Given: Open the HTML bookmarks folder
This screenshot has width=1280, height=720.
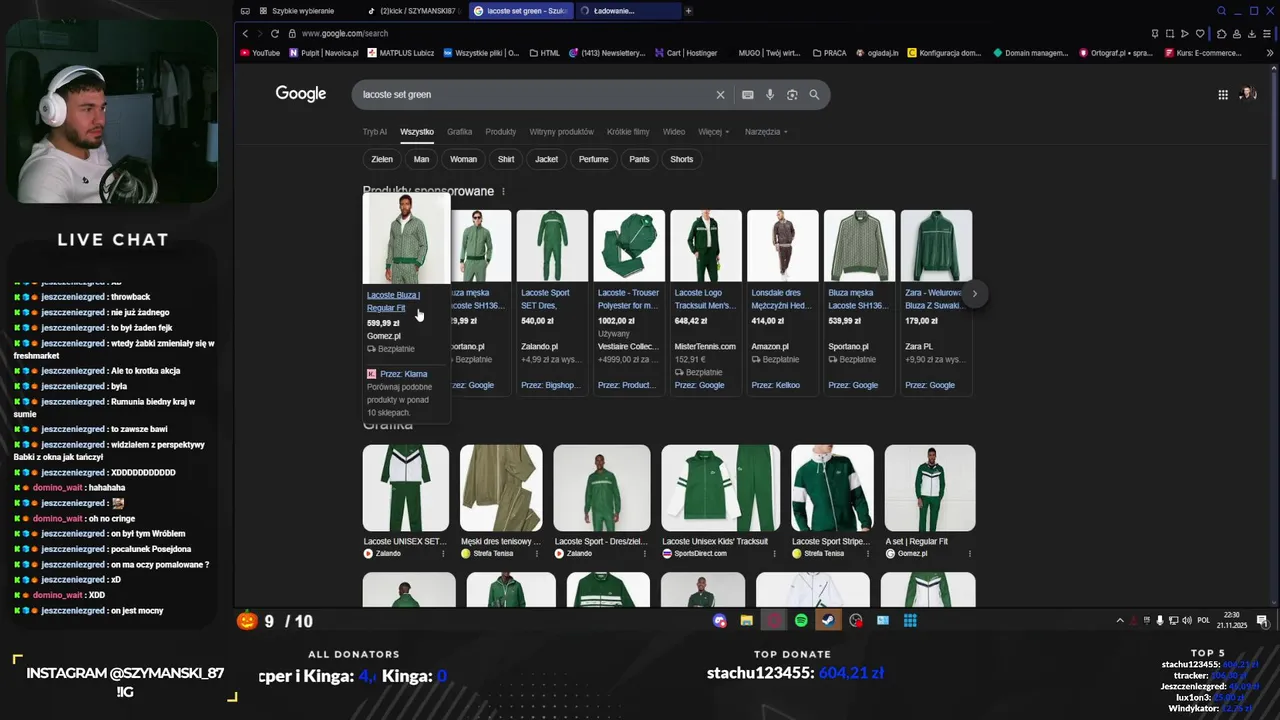Looking at the screenshot, I should click(544, 53).
